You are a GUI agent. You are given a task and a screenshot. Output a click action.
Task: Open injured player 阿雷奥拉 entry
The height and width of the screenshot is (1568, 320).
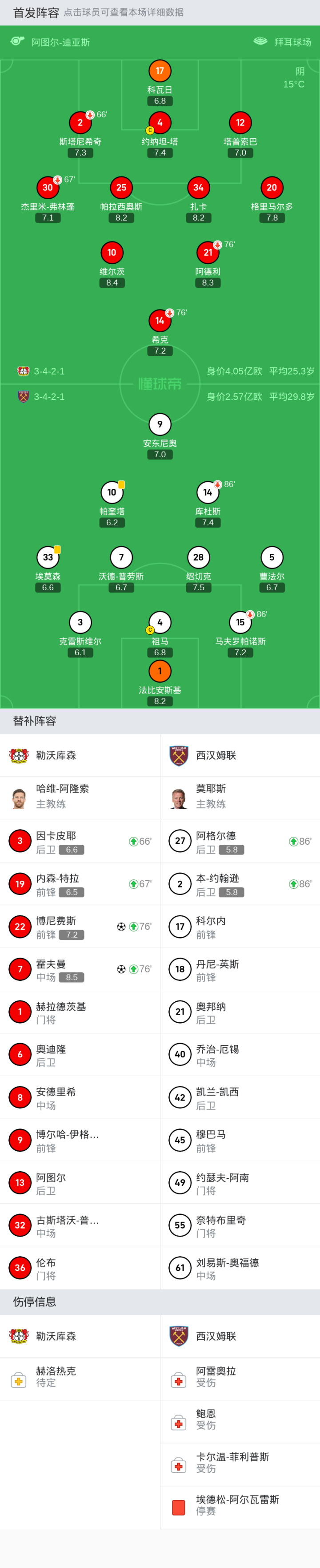216,1376
